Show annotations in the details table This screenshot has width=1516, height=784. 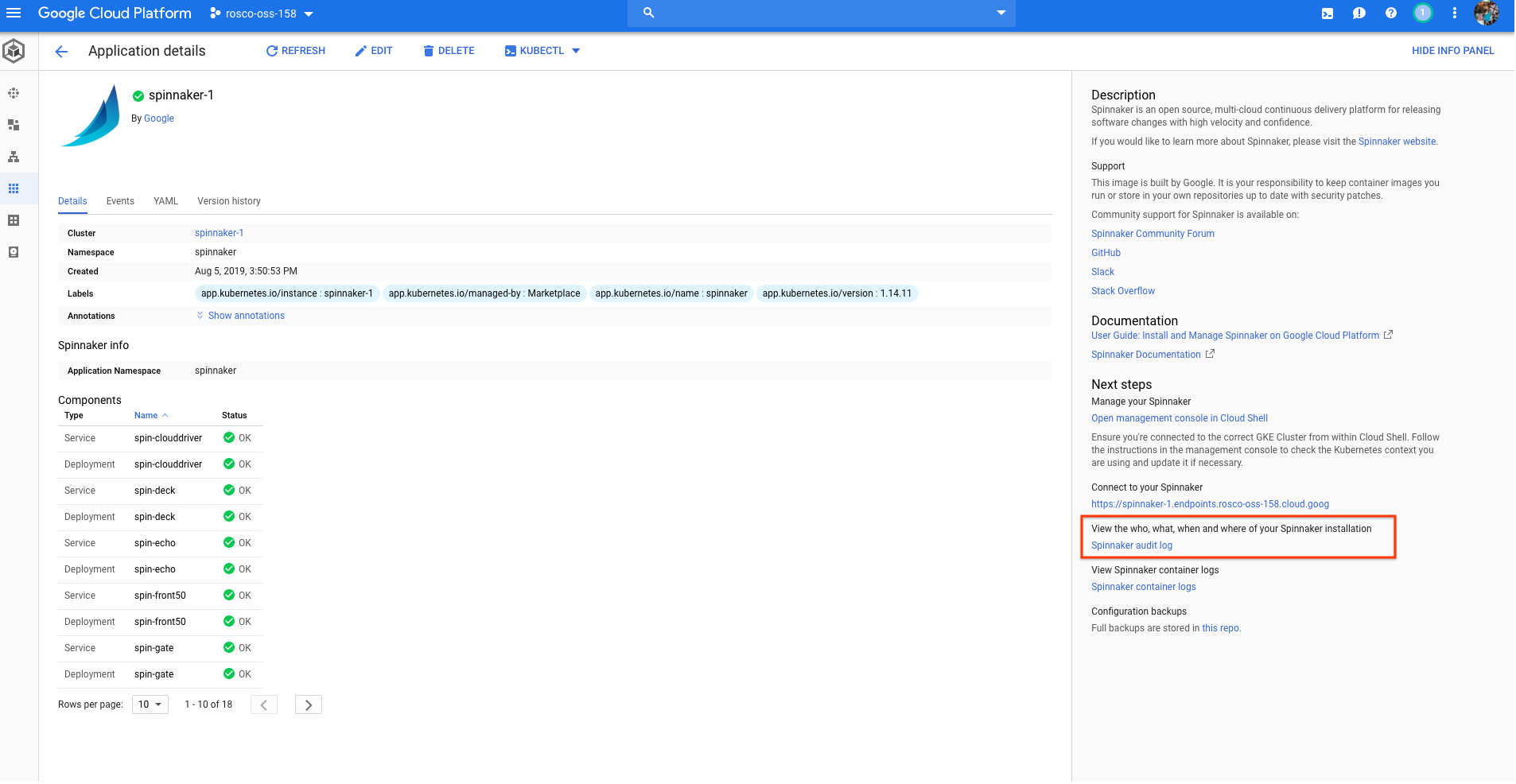[x=241, y=315]
